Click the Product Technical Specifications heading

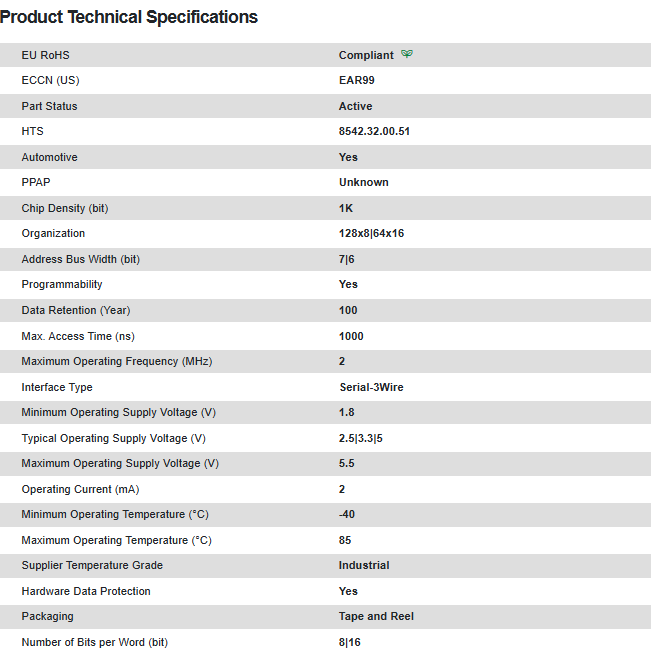tap(129, 17)
